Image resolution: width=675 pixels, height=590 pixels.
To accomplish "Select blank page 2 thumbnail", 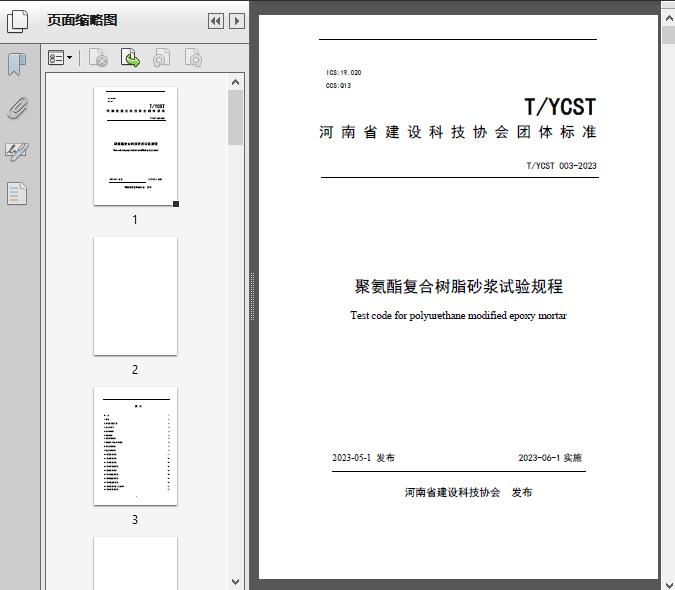I will pyautogui.click(x=135, y=296).
